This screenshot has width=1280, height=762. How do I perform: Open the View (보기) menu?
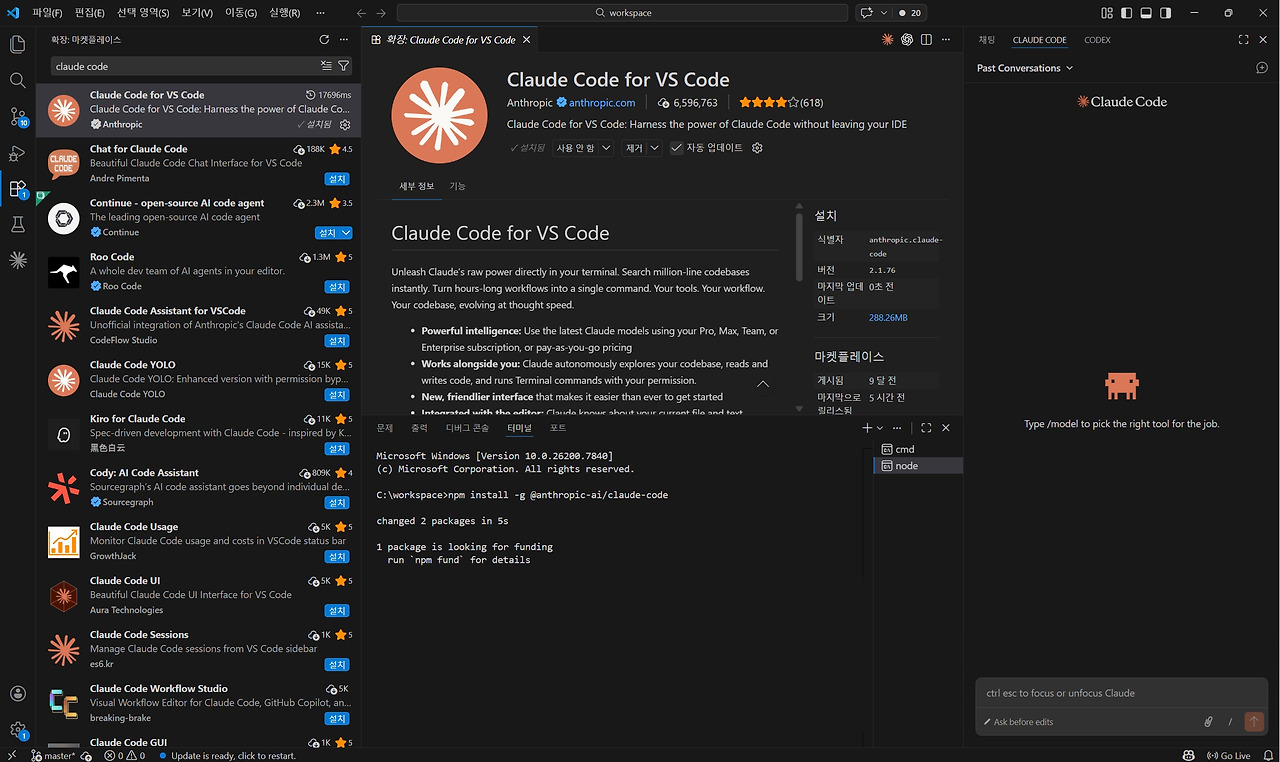[x=197, y=13]
